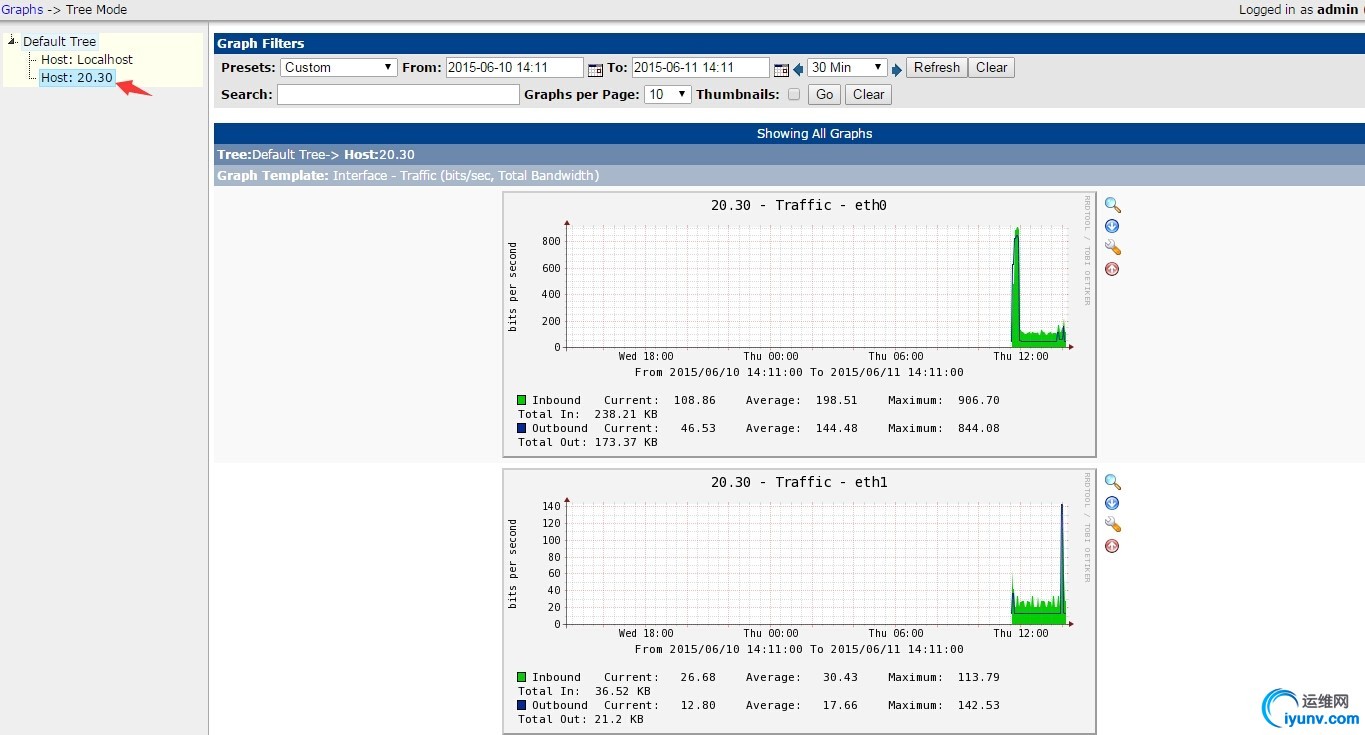Zoom the eth1 traffic graph
1365x735 pixels.
click(1112, 482)
